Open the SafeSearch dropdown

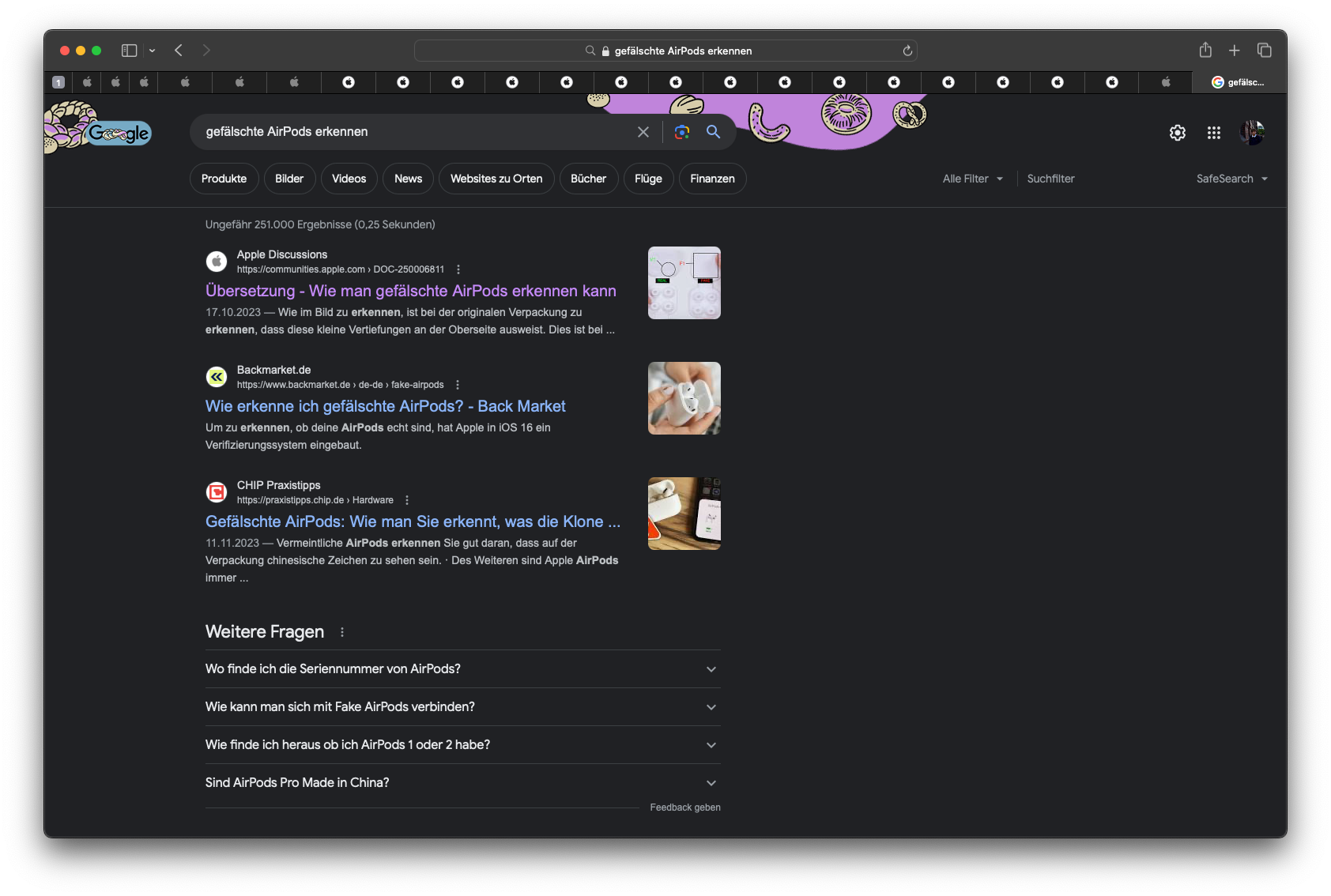pos(1232,179)
